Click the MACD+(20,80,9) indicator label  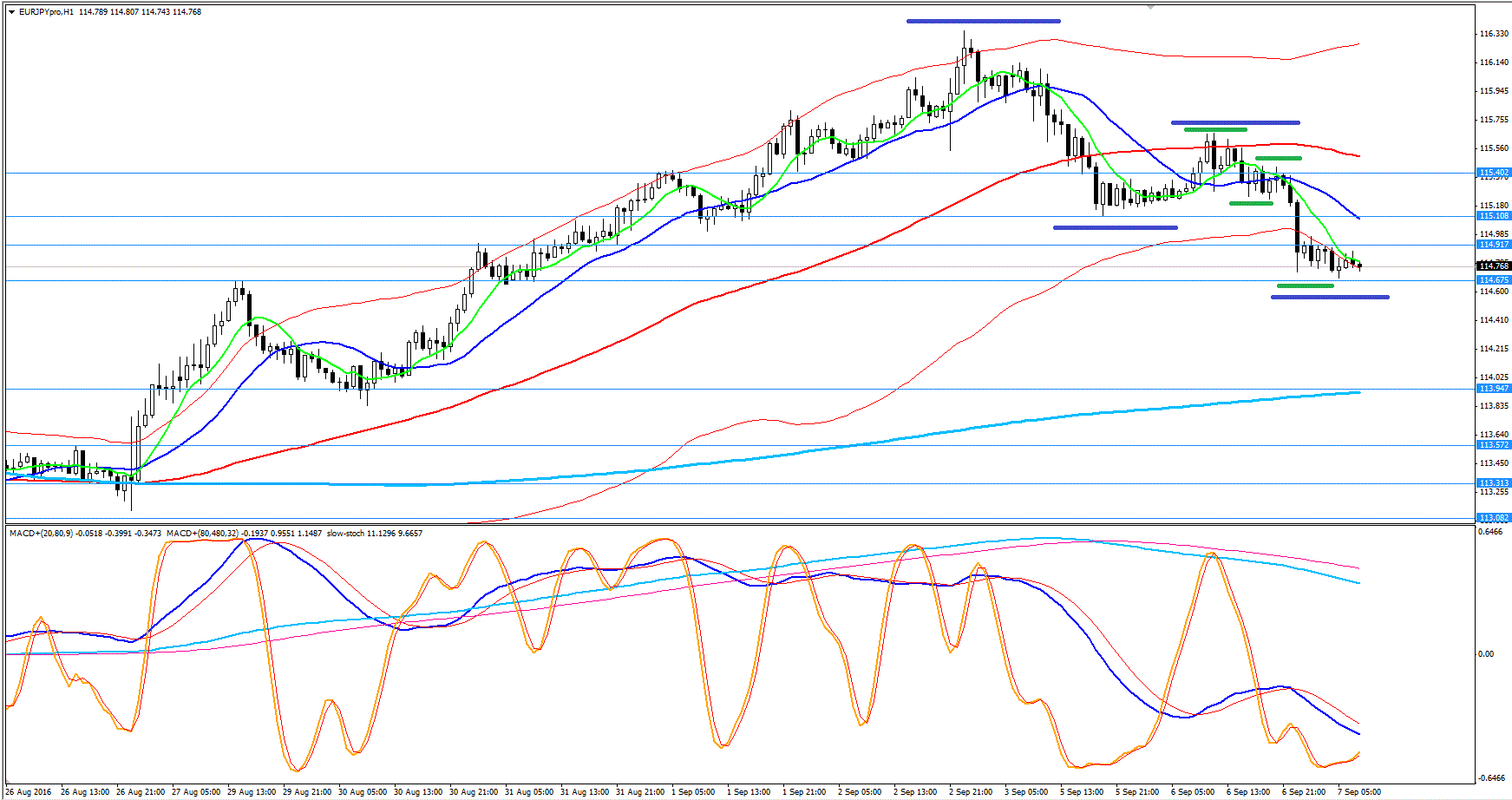point(42,534)
